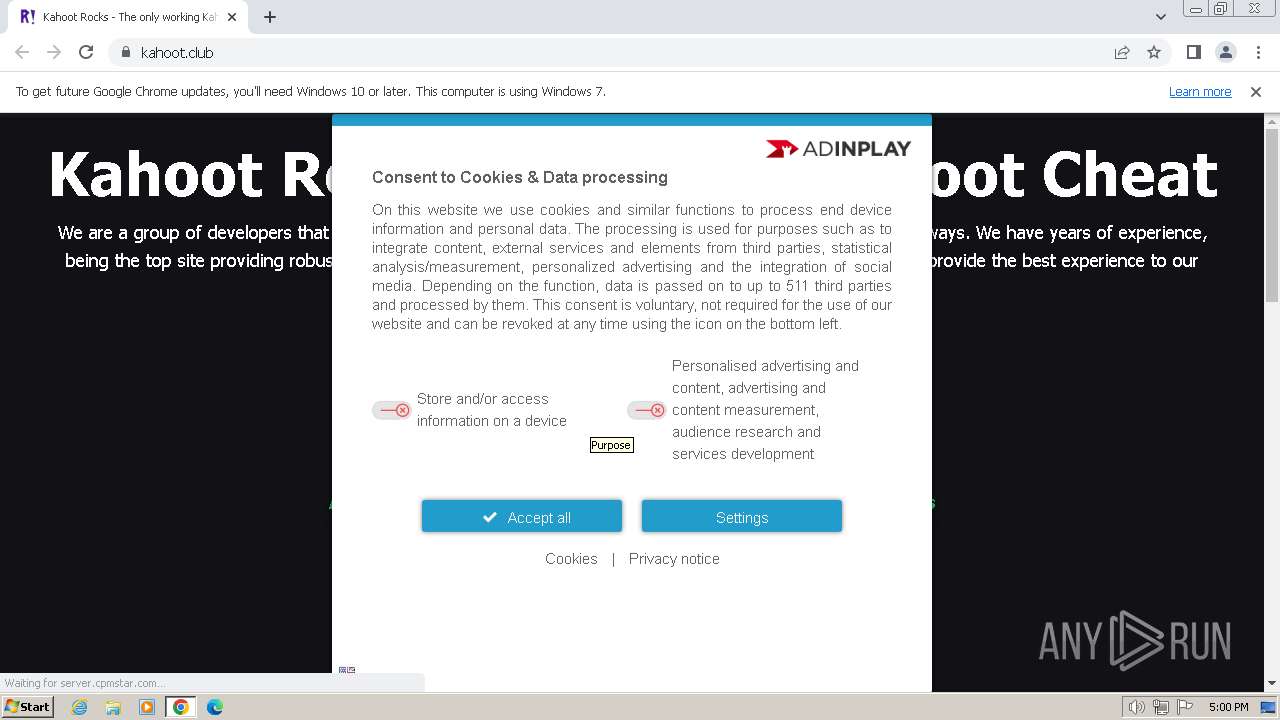Close the Kahoot Rocks tab

232,17
